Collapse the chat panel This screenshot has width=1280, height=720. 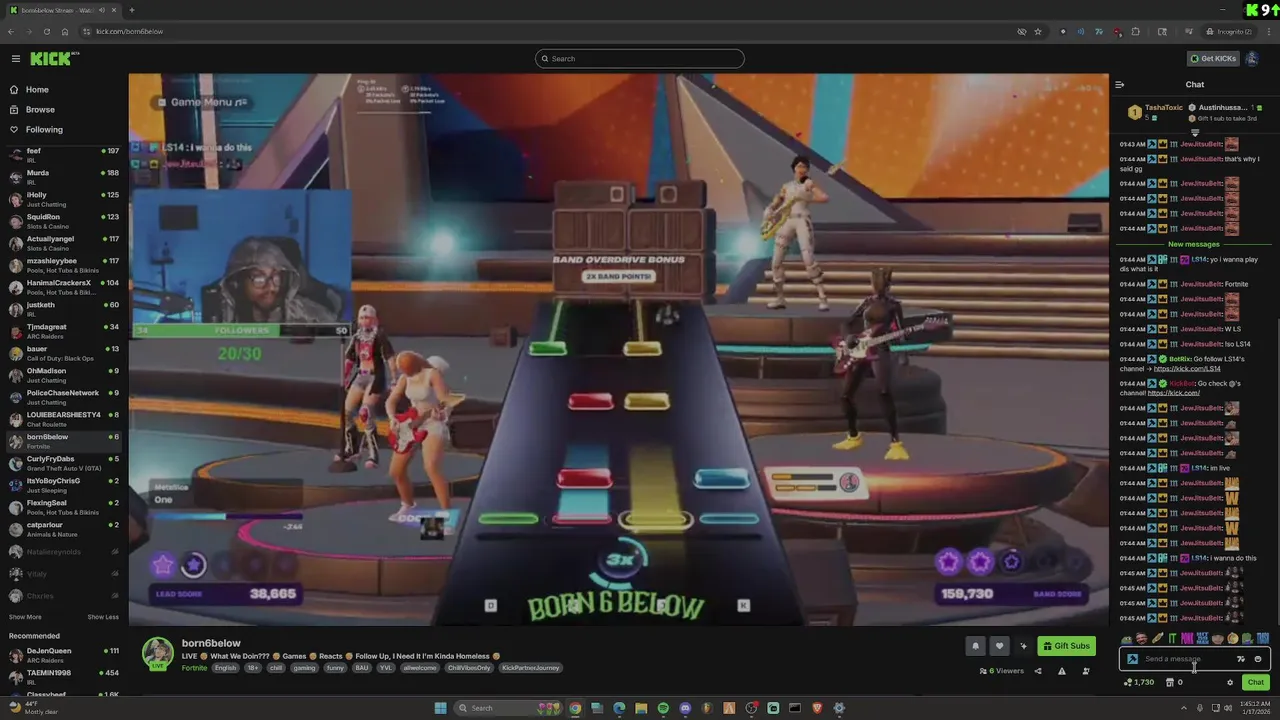[x=1119, y=85]
